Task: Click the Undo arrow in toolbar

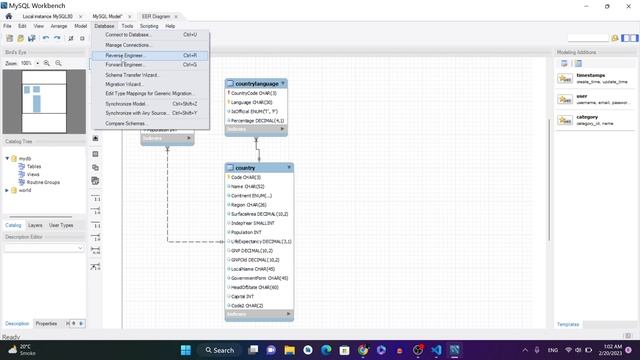Action: click(x=46, y=38)
